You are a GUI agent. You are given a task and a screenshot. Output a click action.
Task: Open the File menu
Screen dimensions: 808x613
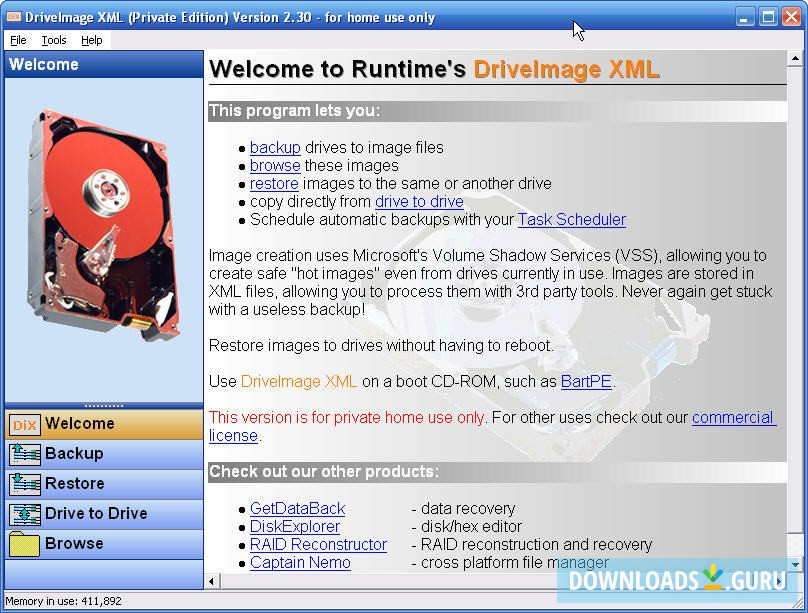click(x=17, y=40)
